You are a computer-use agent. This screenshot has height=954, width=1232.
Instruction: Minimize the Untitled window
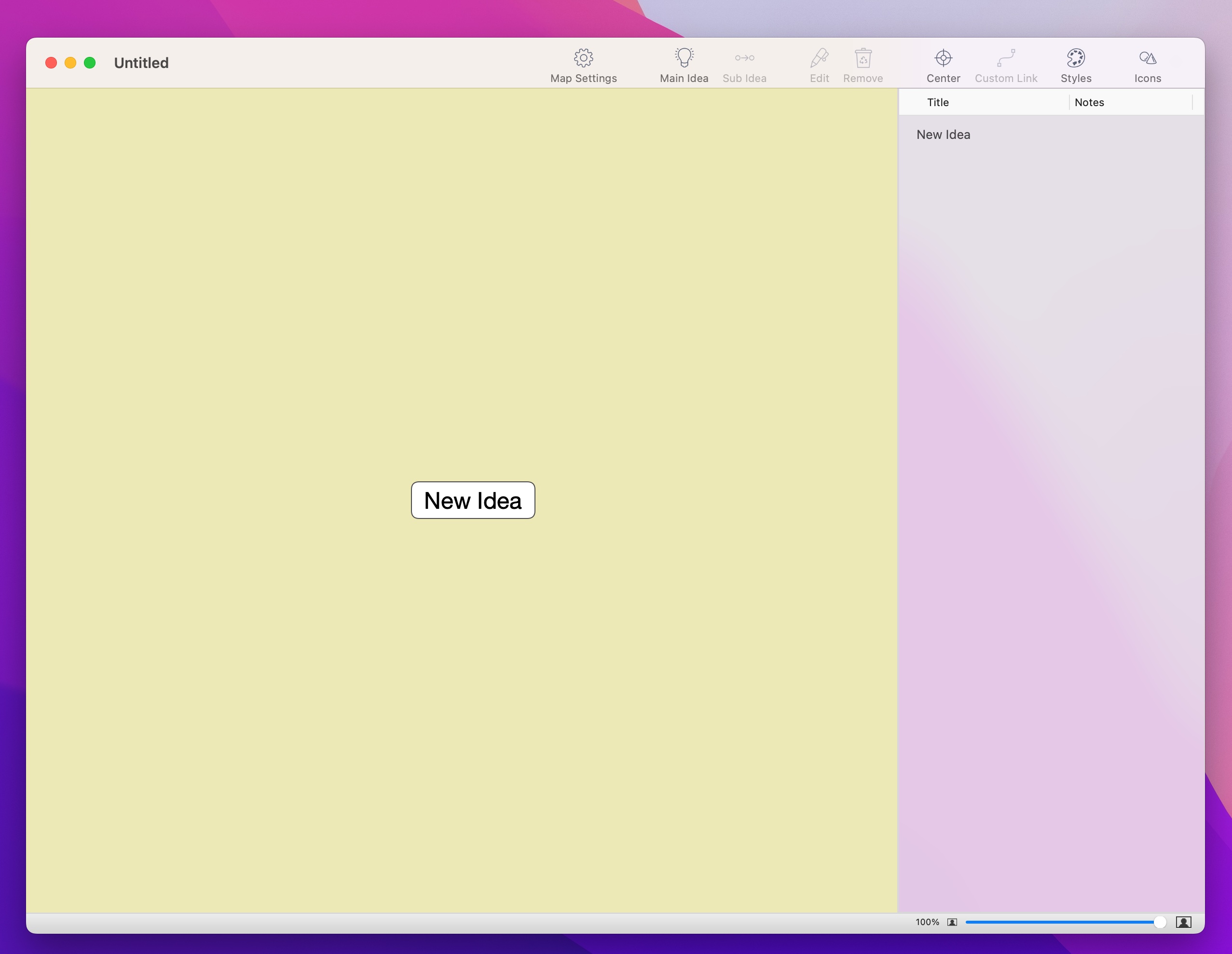pos(70,63)
